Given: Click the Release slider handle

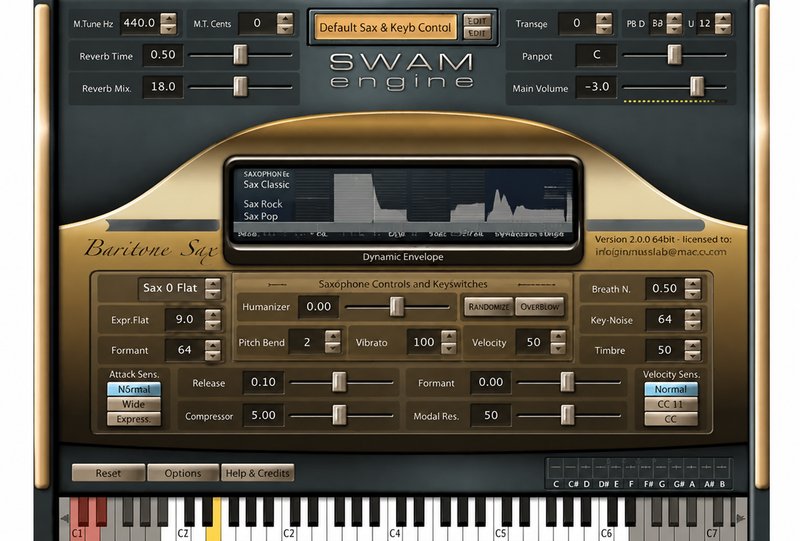Looking at the screenshot, I should point(339,382).
